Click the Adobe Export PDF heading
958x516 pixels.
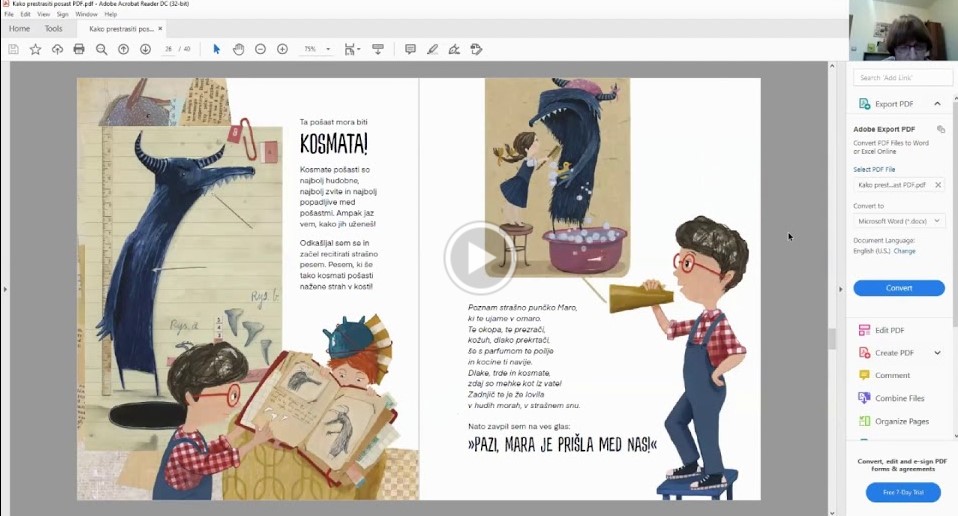click(884, 129)
